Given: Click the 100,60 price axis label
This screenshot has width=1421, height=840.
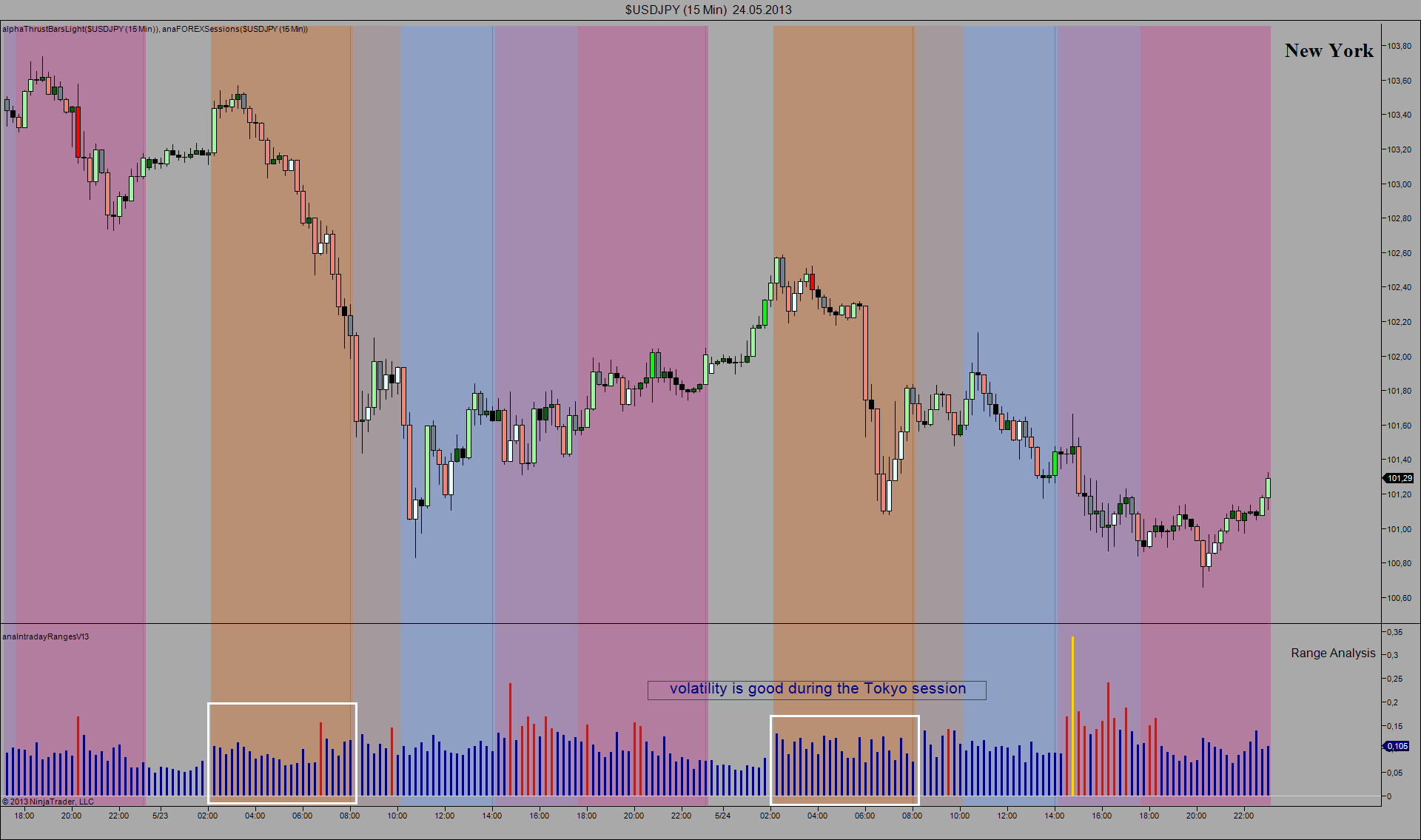Looking at the screenshot, I should (x=1399, y=599).
